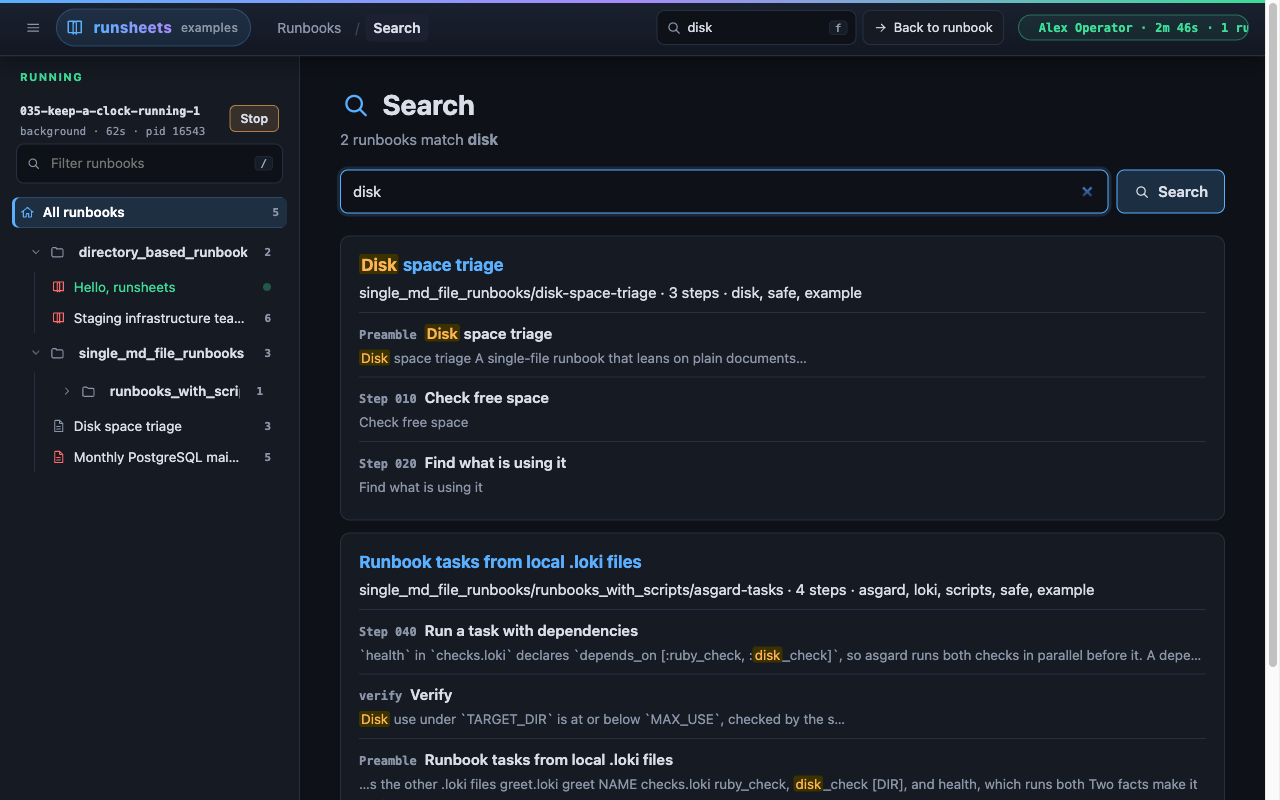Open Staging infrastructure runbook in sidebar
1280x800 pixels.
pos(160,318)
